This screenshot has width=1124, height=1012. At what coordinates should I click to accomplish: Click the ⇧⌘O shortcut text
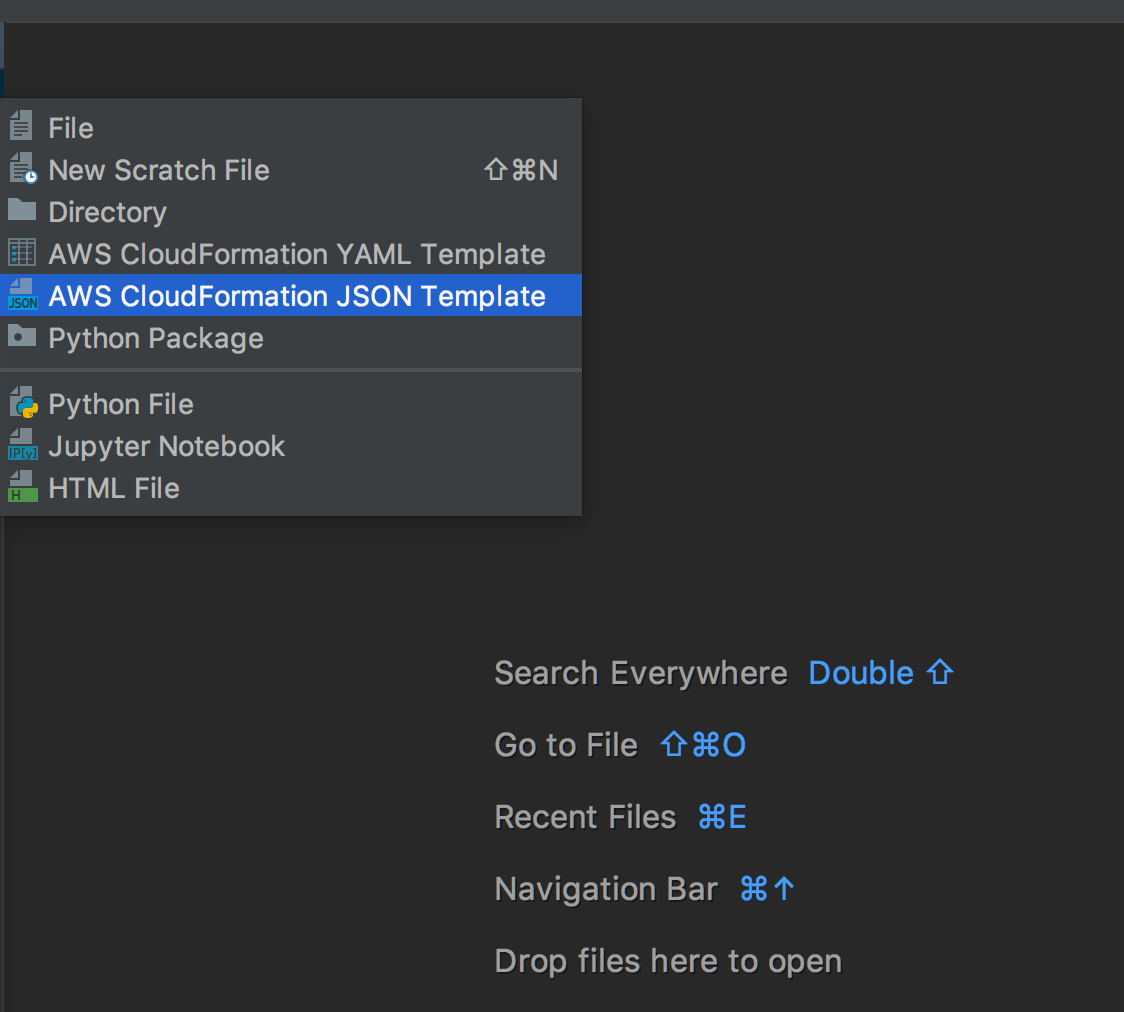702,745
